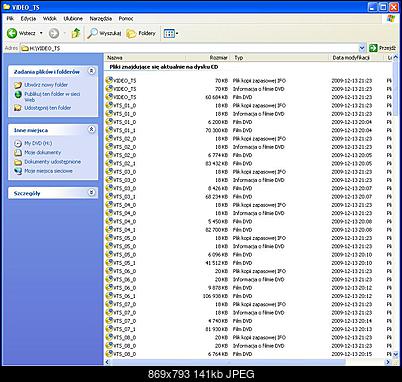Open the Dokumenty udostępnione link

52,162
